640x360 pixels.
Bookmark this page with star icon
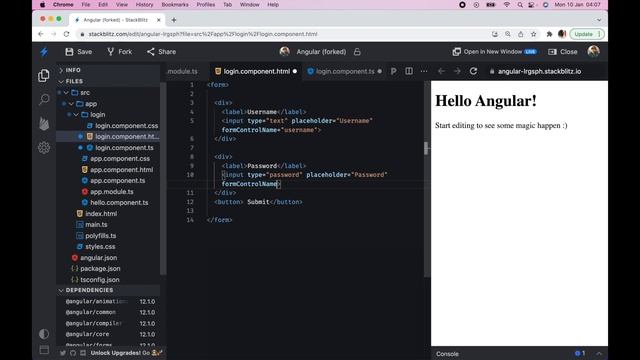pyautogui.click(x=533, y=34)
